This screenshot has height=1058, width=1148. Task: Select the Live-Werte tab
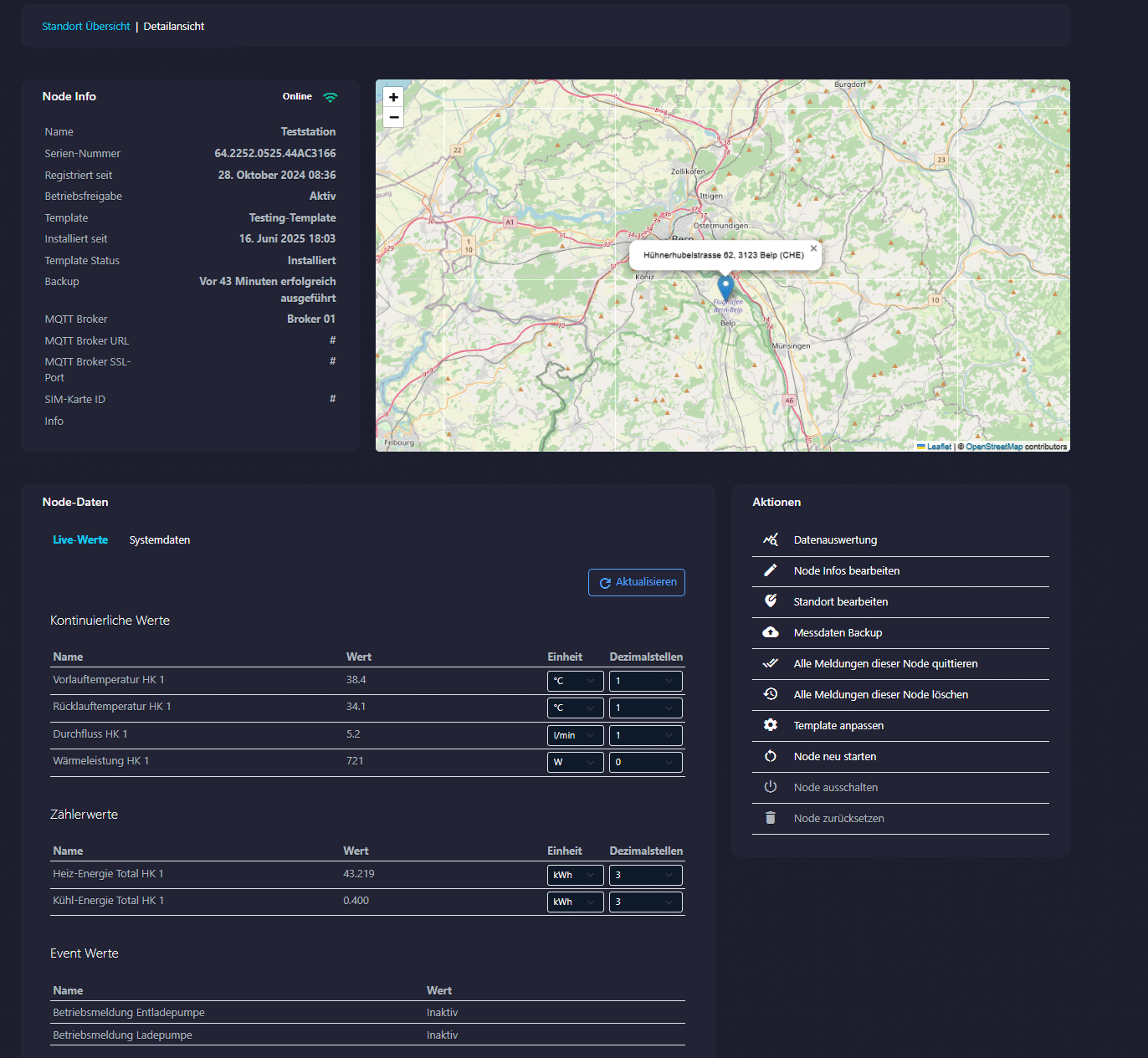coord(80,540)
